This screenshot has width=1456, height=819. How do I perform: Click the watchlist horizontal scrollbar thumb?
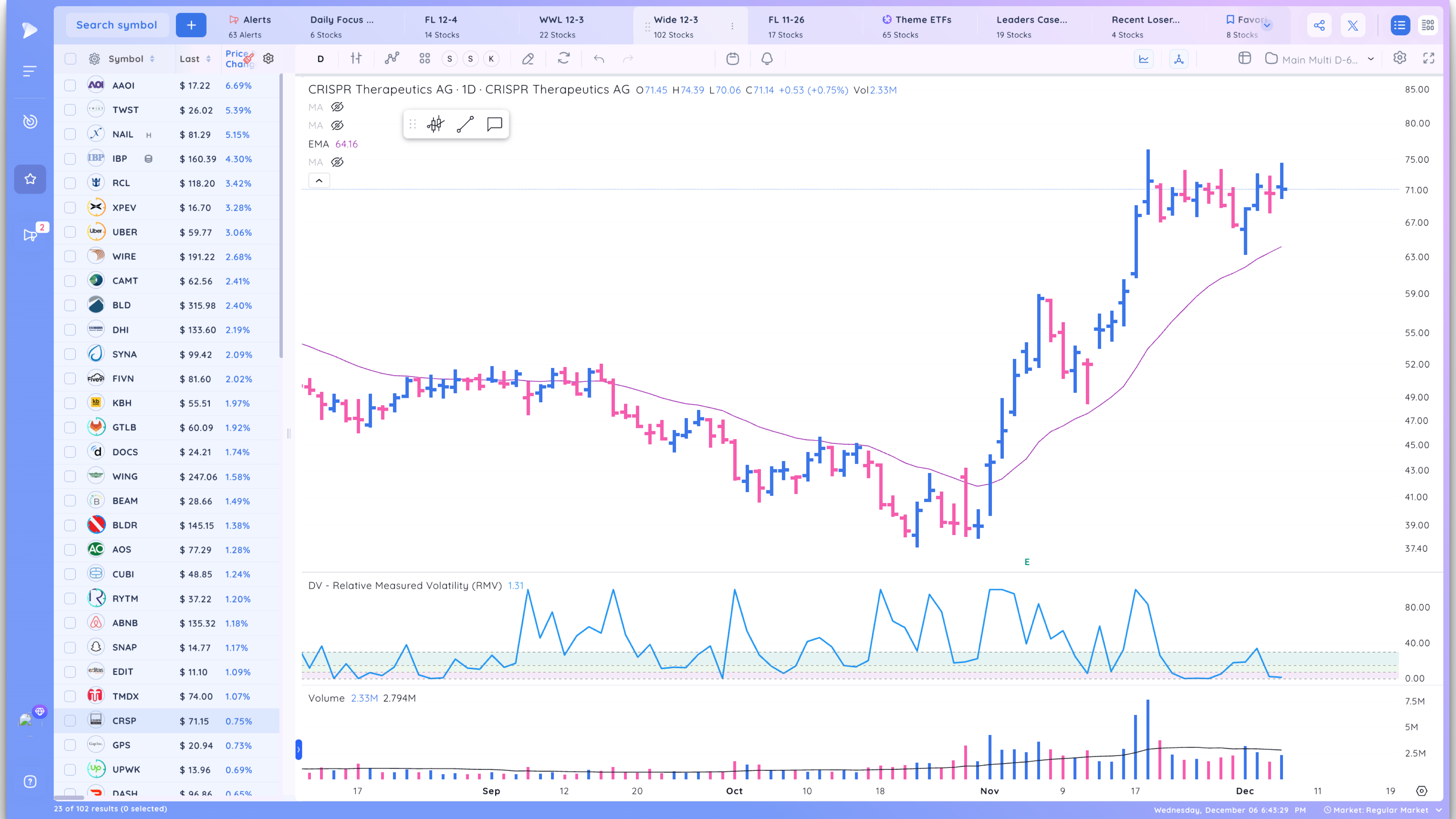(69, 798)
